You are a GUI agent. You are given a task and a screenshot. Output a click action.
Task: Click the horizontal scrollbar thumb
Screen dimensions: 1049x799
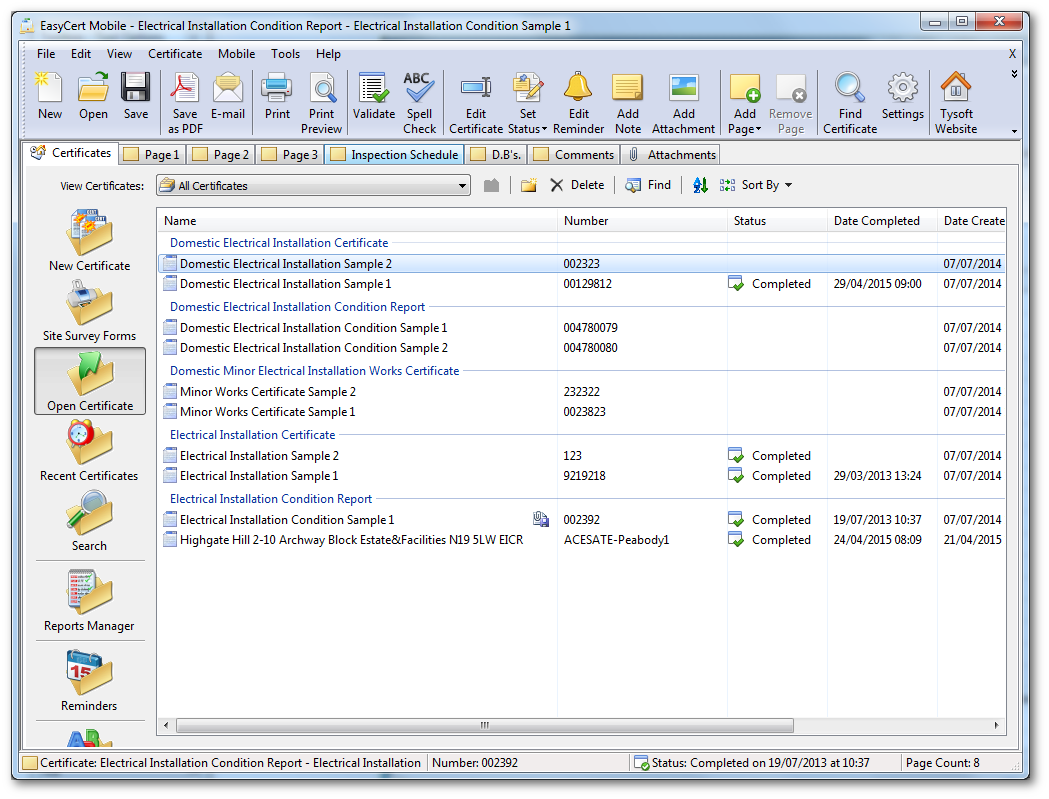point(485,725)
